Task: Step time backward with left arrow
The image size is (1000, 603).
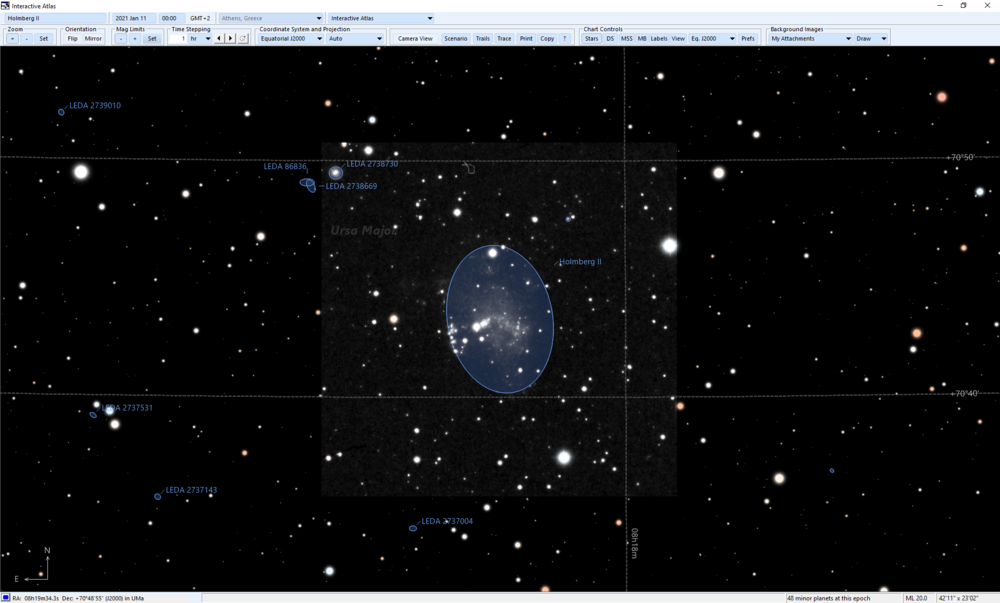Action: pyautogui.click(x=220, y=39)
